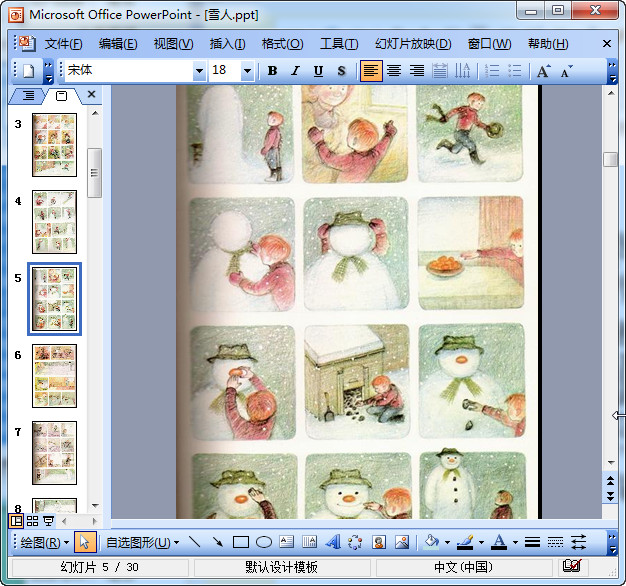Switch to Normal view icon
The width and height of the screenshot is (626, 586).
pyautogui.click(x=16, y=521)
